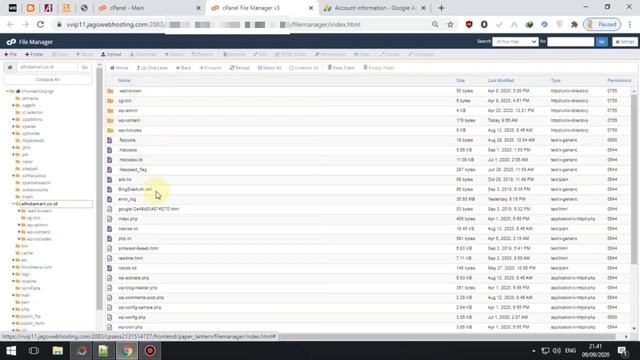
Task: Focus the search text field
Action: pyautogui.click(x=571, y=42)
